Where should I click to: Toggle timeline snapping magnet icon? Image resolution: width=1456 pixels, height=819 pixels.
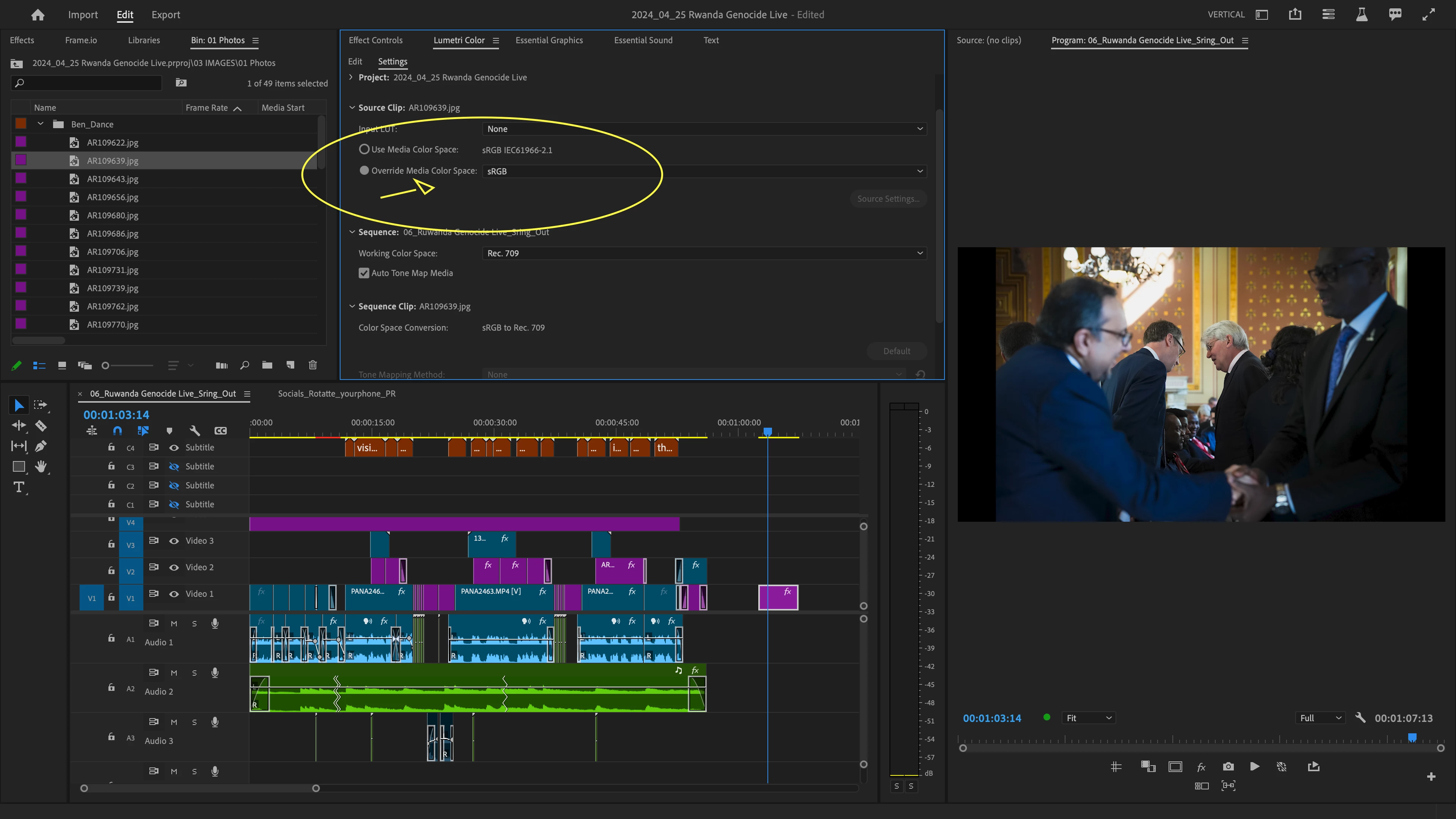pyautogui.click(x=117, y=431)
